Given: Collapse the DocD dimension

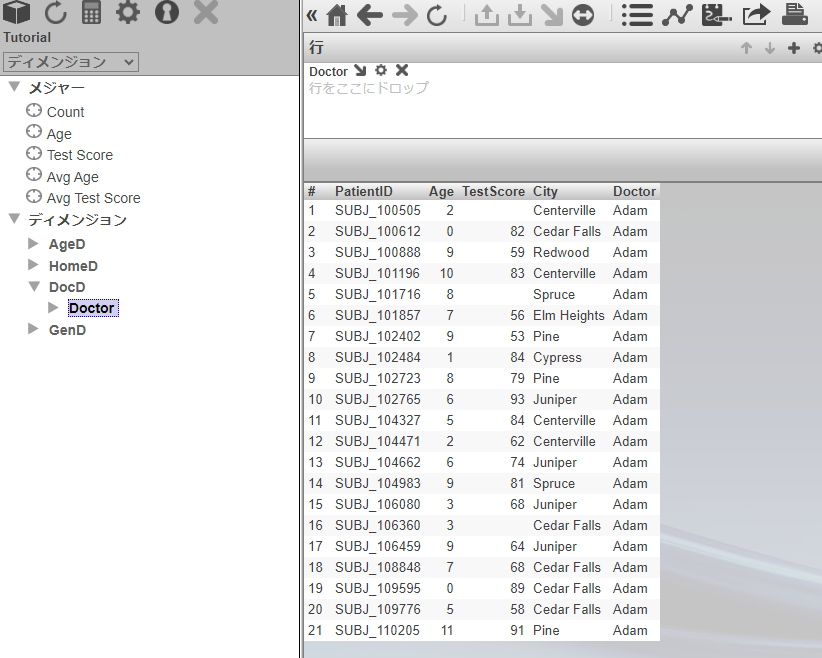Looking at the screenshot, I should coord(34,287).
